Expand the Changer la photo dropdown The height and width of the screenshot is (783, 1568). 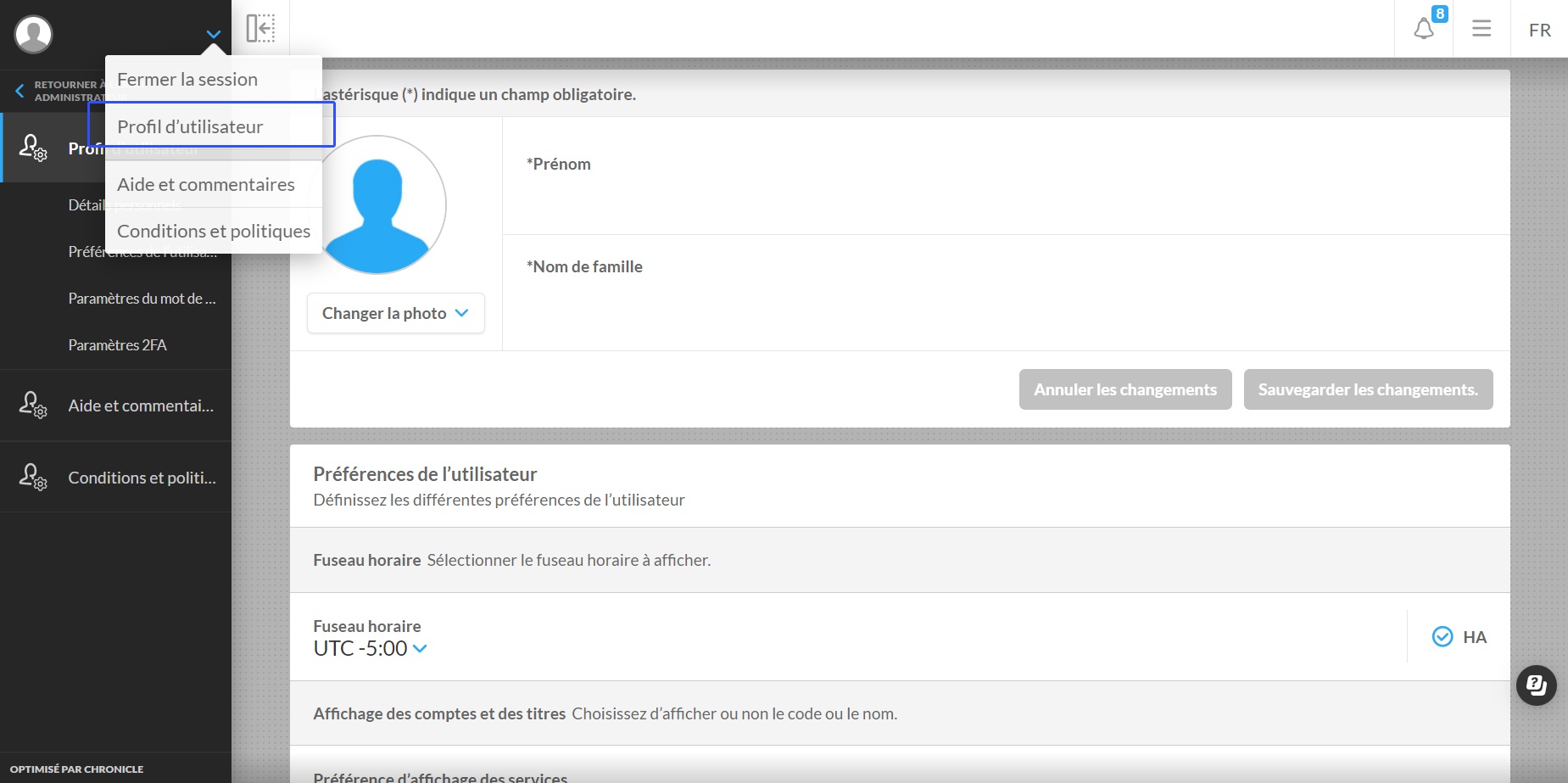click(395, 313)
